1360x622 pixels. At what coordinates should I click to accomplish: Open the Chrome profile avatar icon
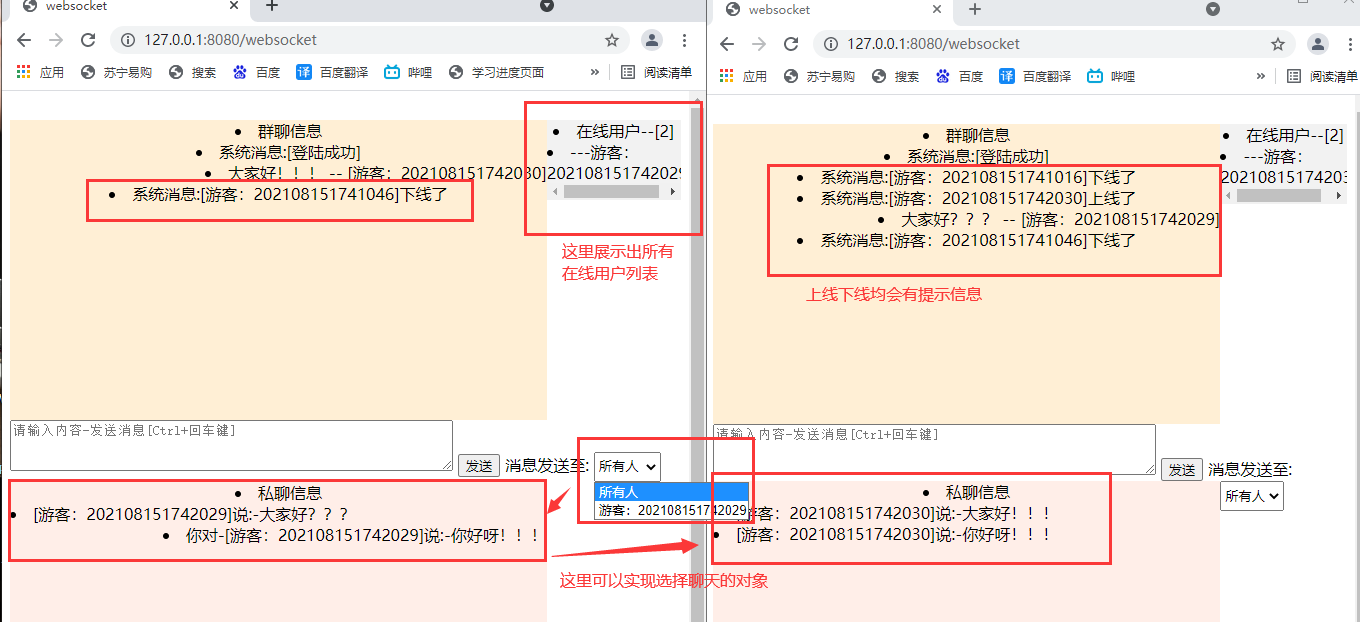pyautogui.click(x=651, y=40)
